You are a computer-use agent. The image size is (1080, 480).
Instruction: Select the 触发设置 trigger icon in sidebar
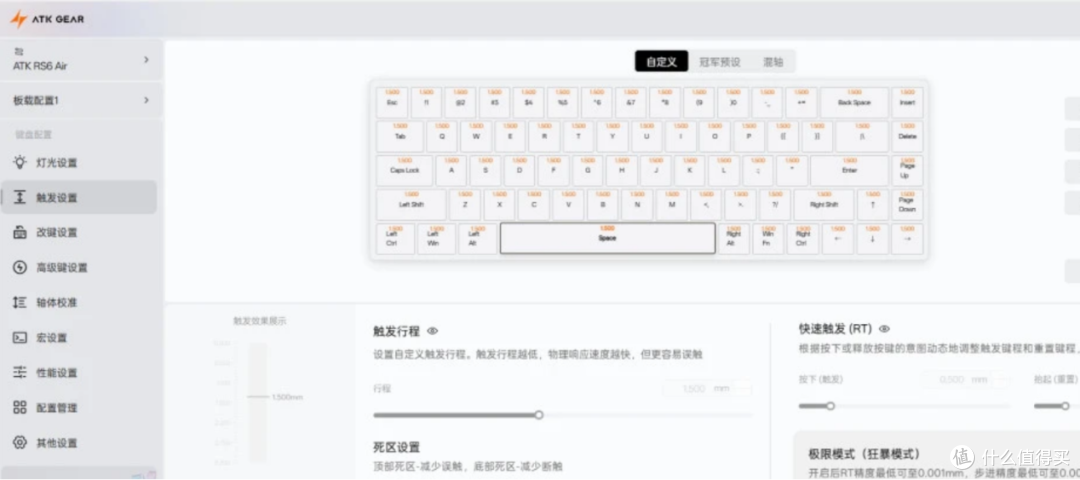coord(19,197)
